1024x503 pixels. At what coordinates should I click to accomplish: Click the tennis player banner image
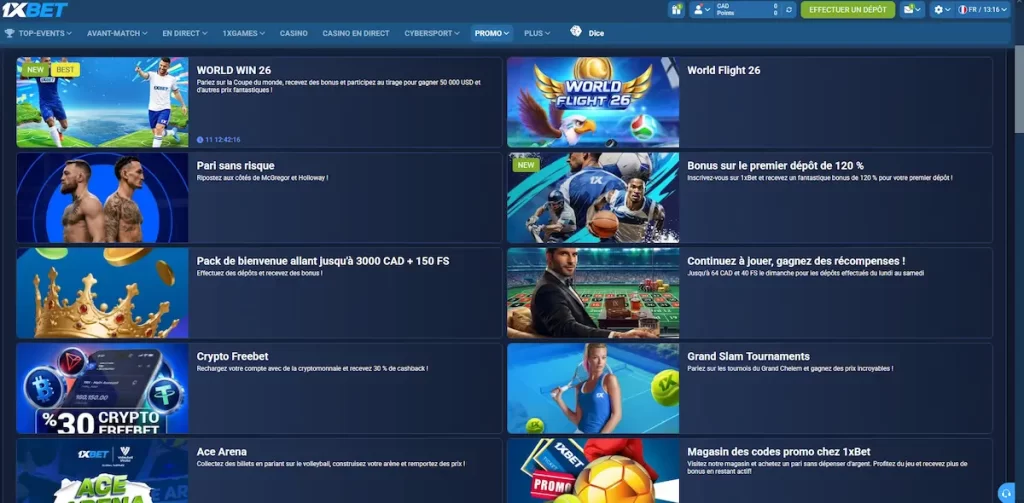(x=593, y=389)
